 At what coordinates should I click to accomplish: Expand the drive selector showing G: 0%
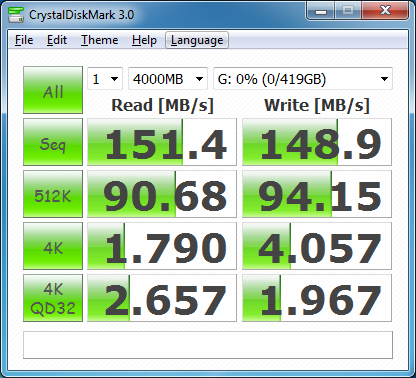303,79
